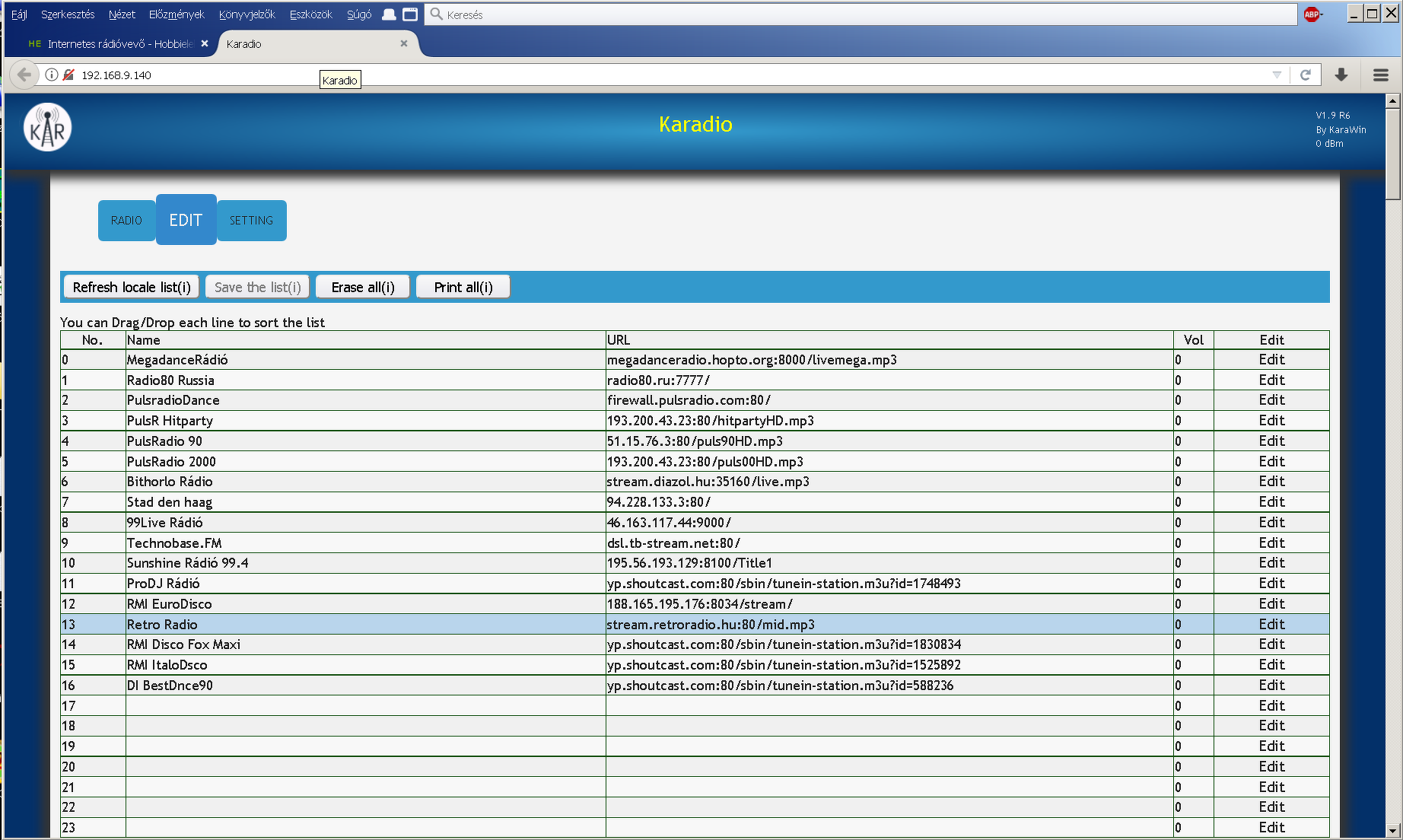Viewport: 1403px width, 840px height.
Task: Click Refresh locale list(i) button
Action: point(132,287)
